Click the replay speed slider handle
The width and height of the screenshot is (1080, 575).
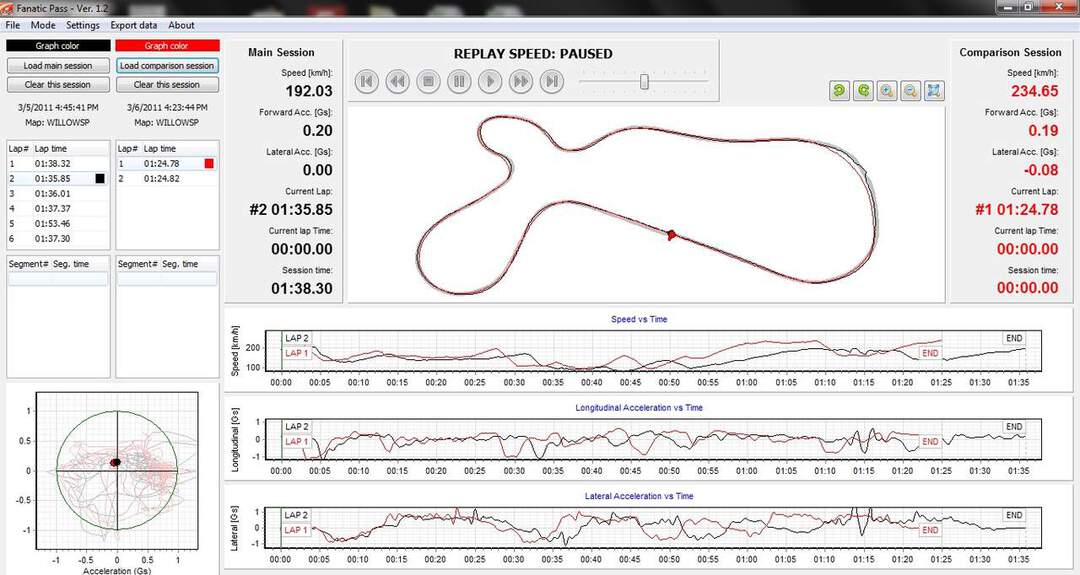pyautogui.click(x=645, y=82)
